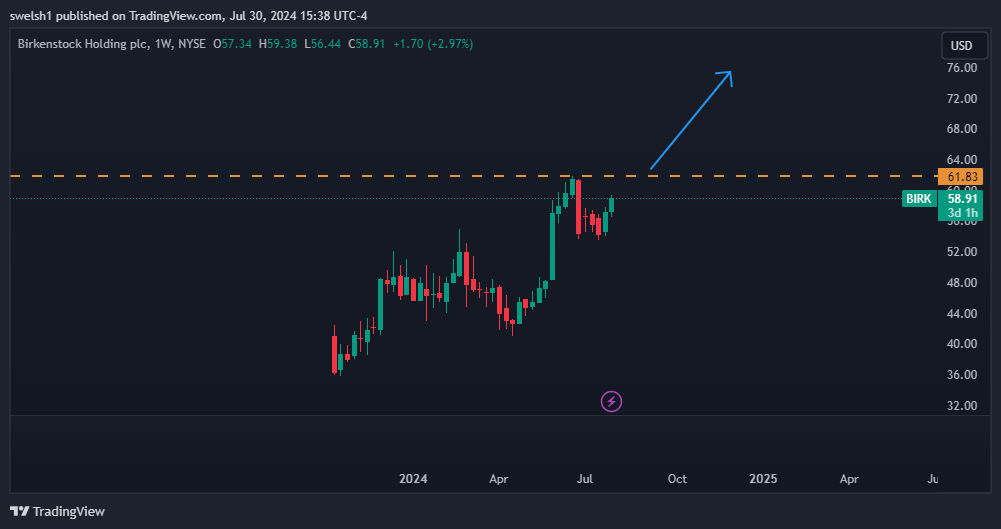Click the low value L56.44
The image size is (1001, 529).
tap(322, 44)
